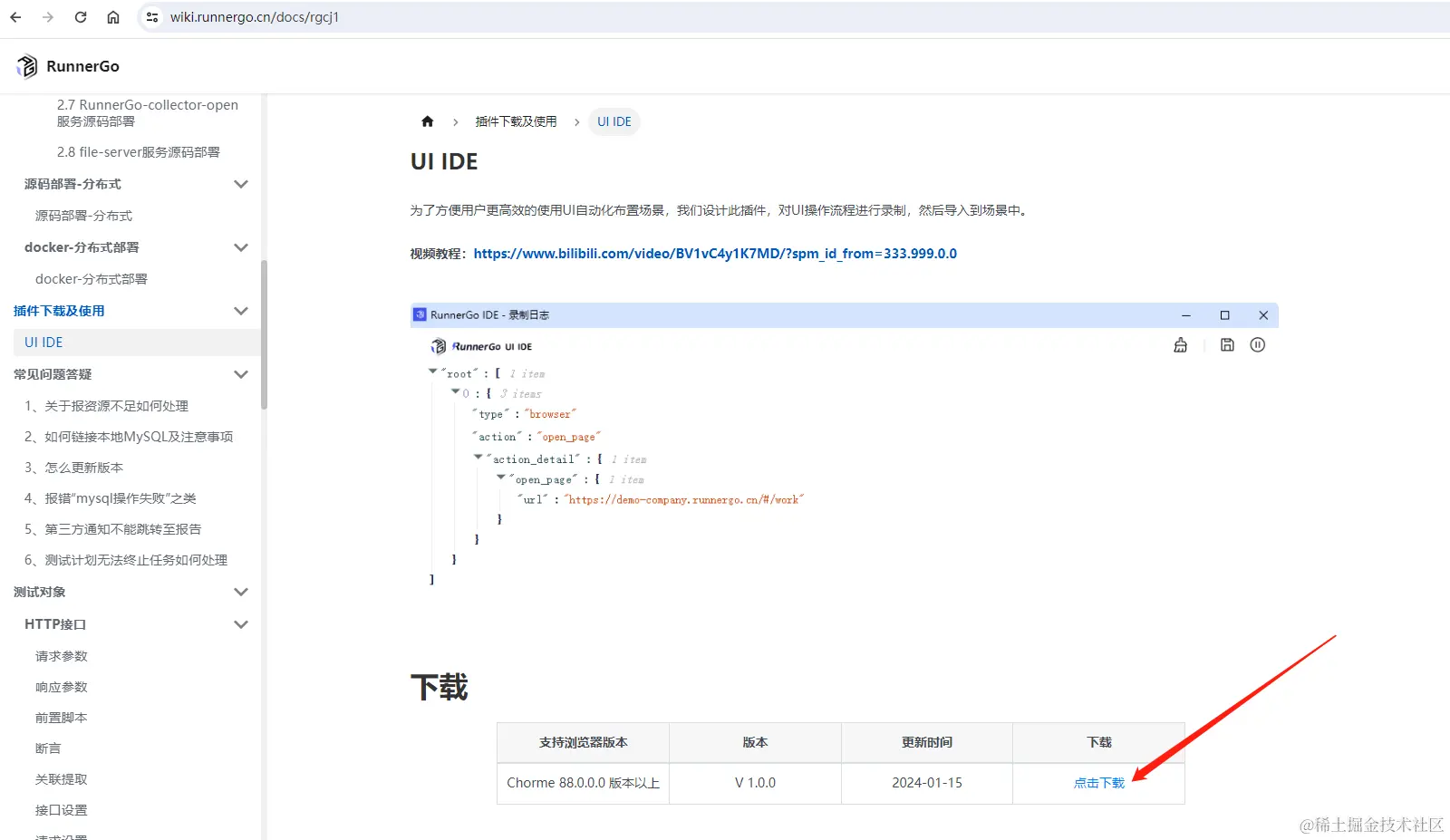Open the 请求参数 sidebar page
The width and height of the screenshot is (1450, 840).
62,656
